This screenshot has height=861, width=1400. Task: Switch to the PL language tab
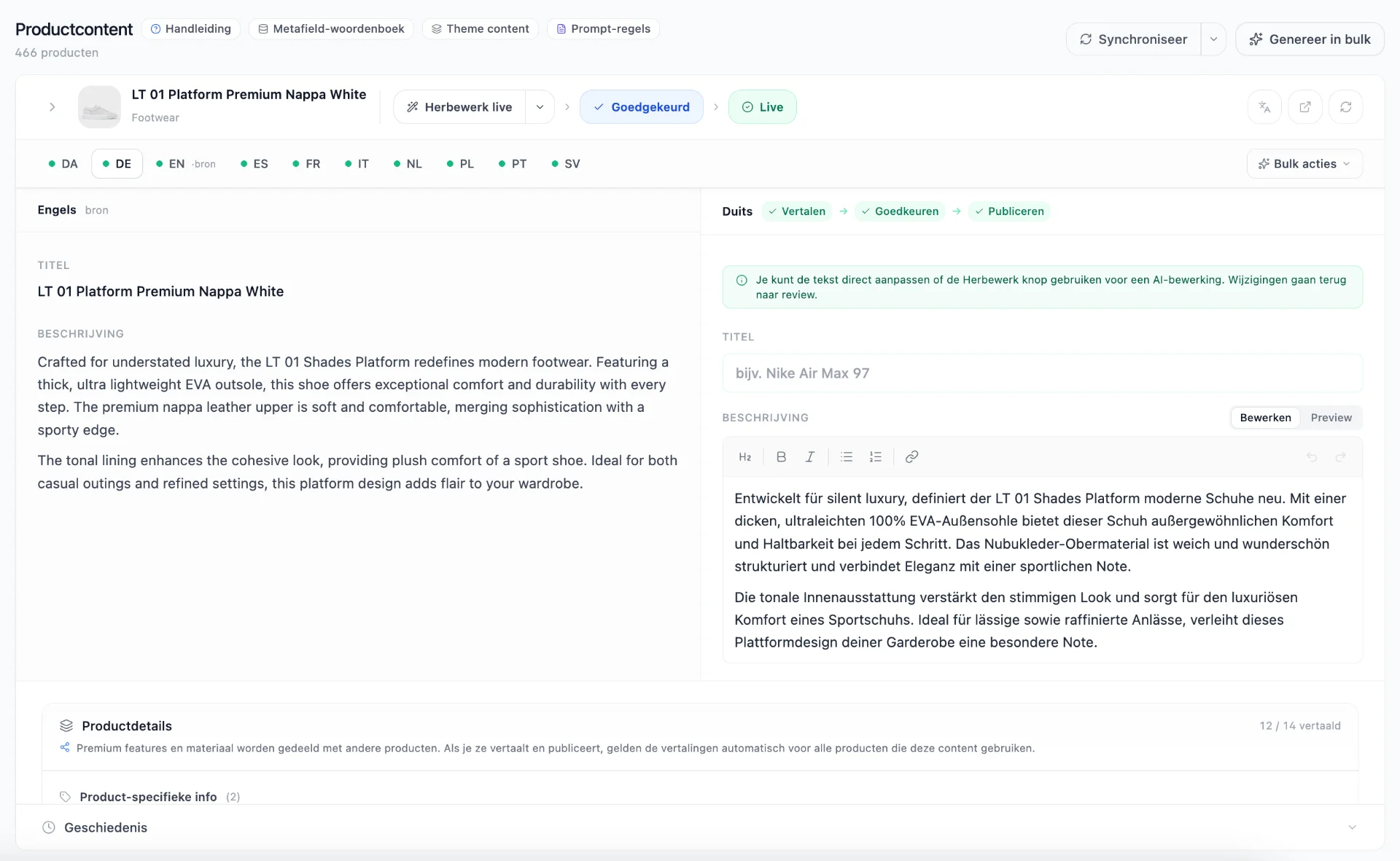(460, 164)
